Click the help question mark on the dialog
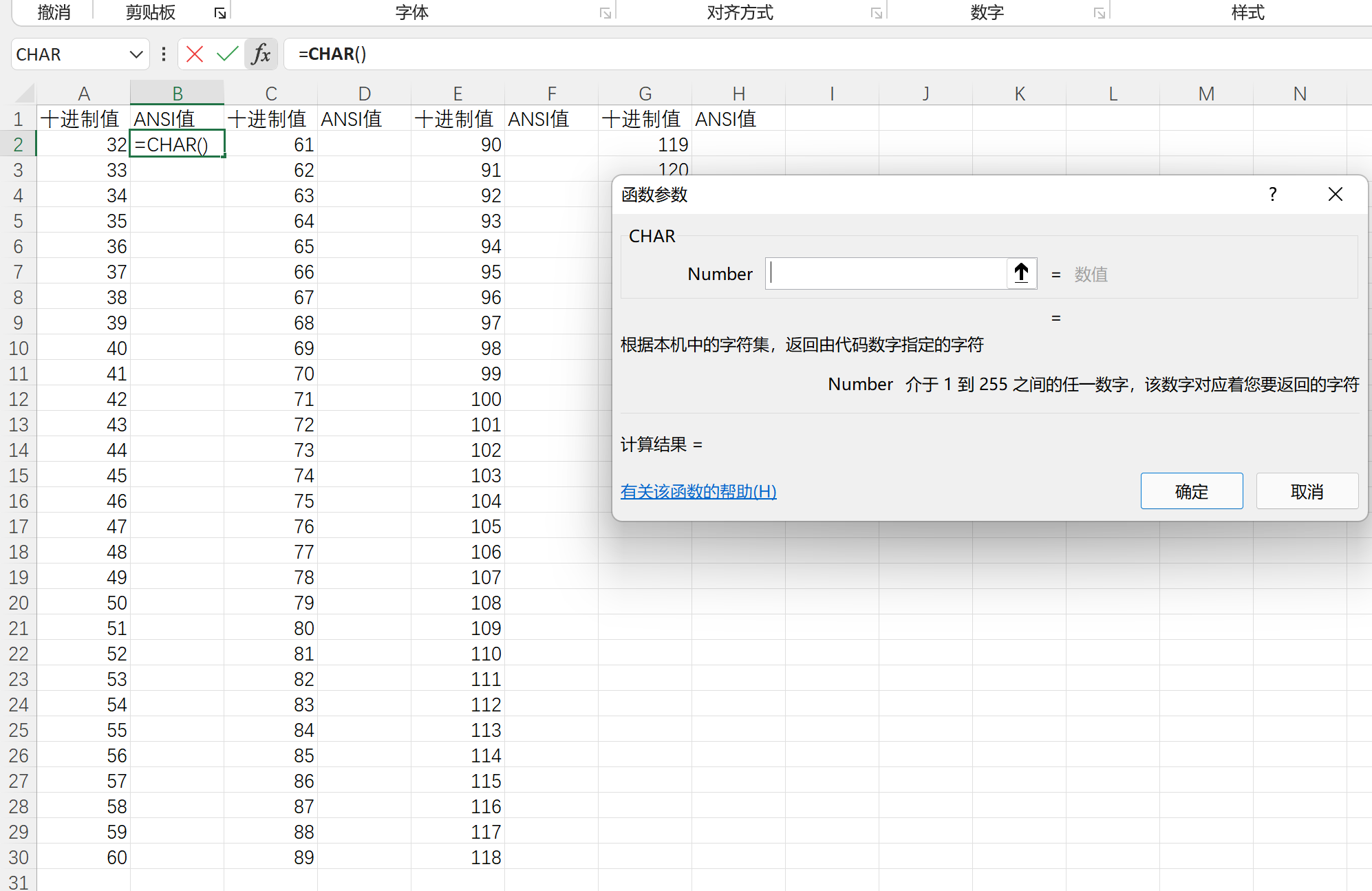 point(1272,195)
